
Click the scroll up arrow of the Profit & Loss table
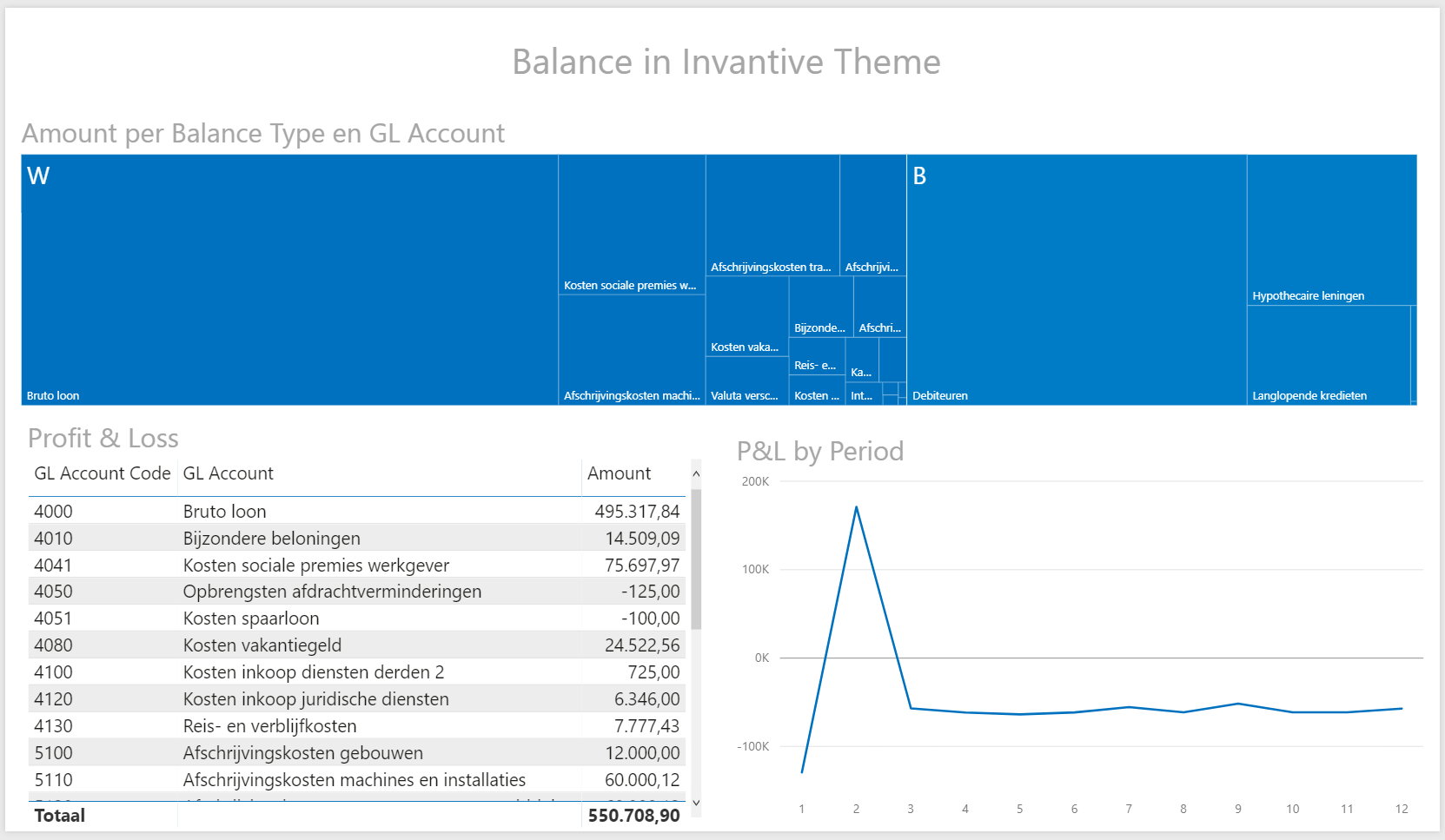(696, 474)
